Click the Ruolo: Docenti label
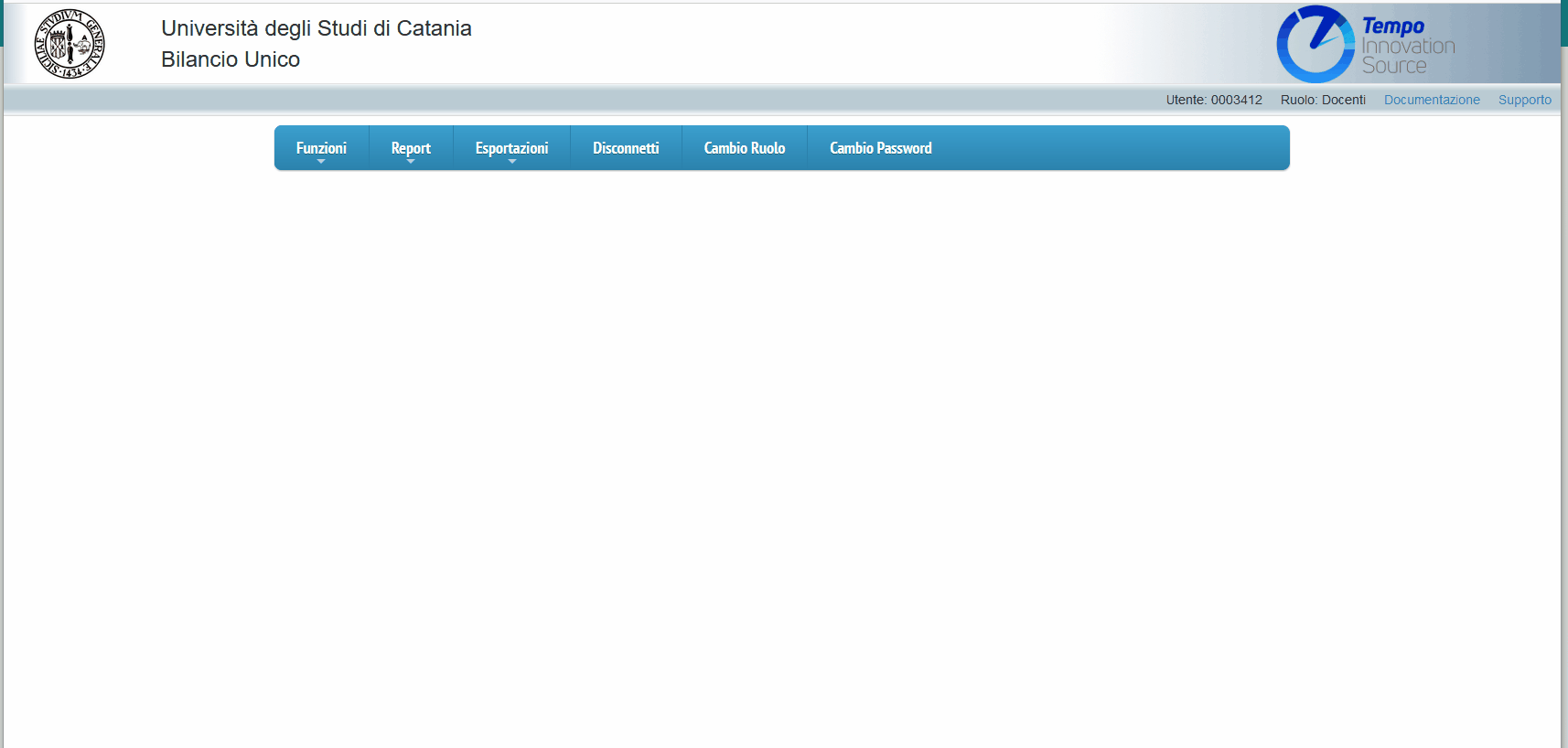Image resolution: width=1568 pixels, height=748 pixels. coord(1323,100)
